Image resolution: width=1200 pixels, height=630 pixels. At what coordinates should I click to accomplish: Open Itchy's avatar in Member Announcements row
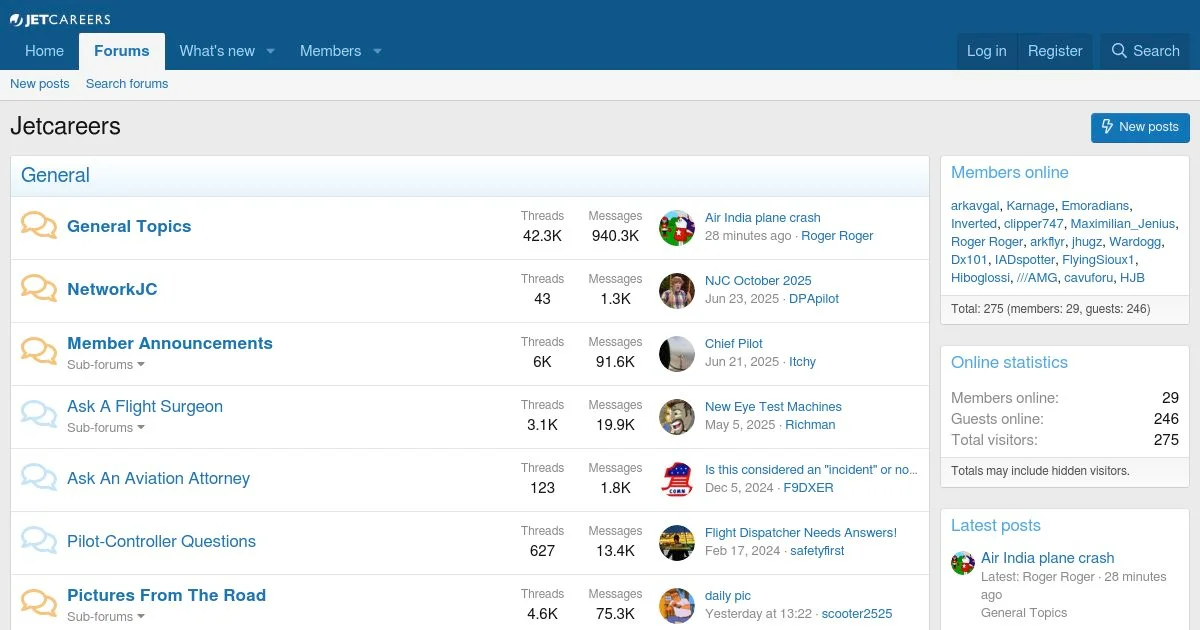pos(677,354)
